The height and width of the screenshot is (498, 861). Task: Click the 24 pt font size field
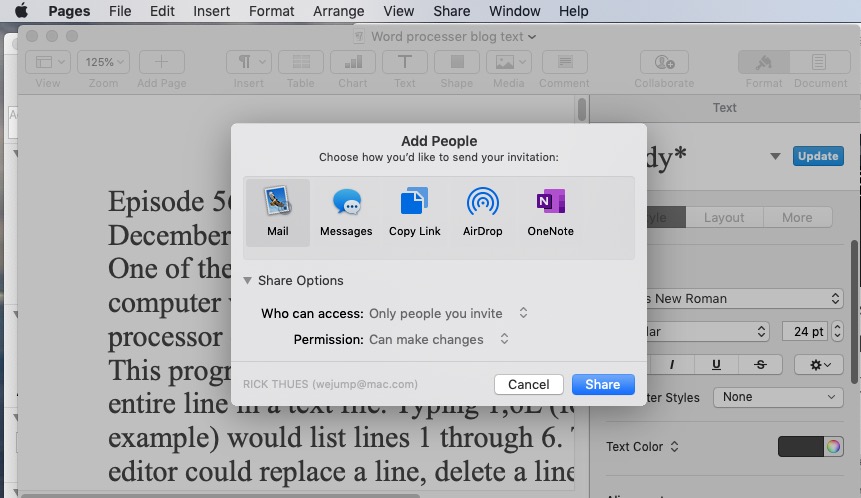(x=805, y=332)
